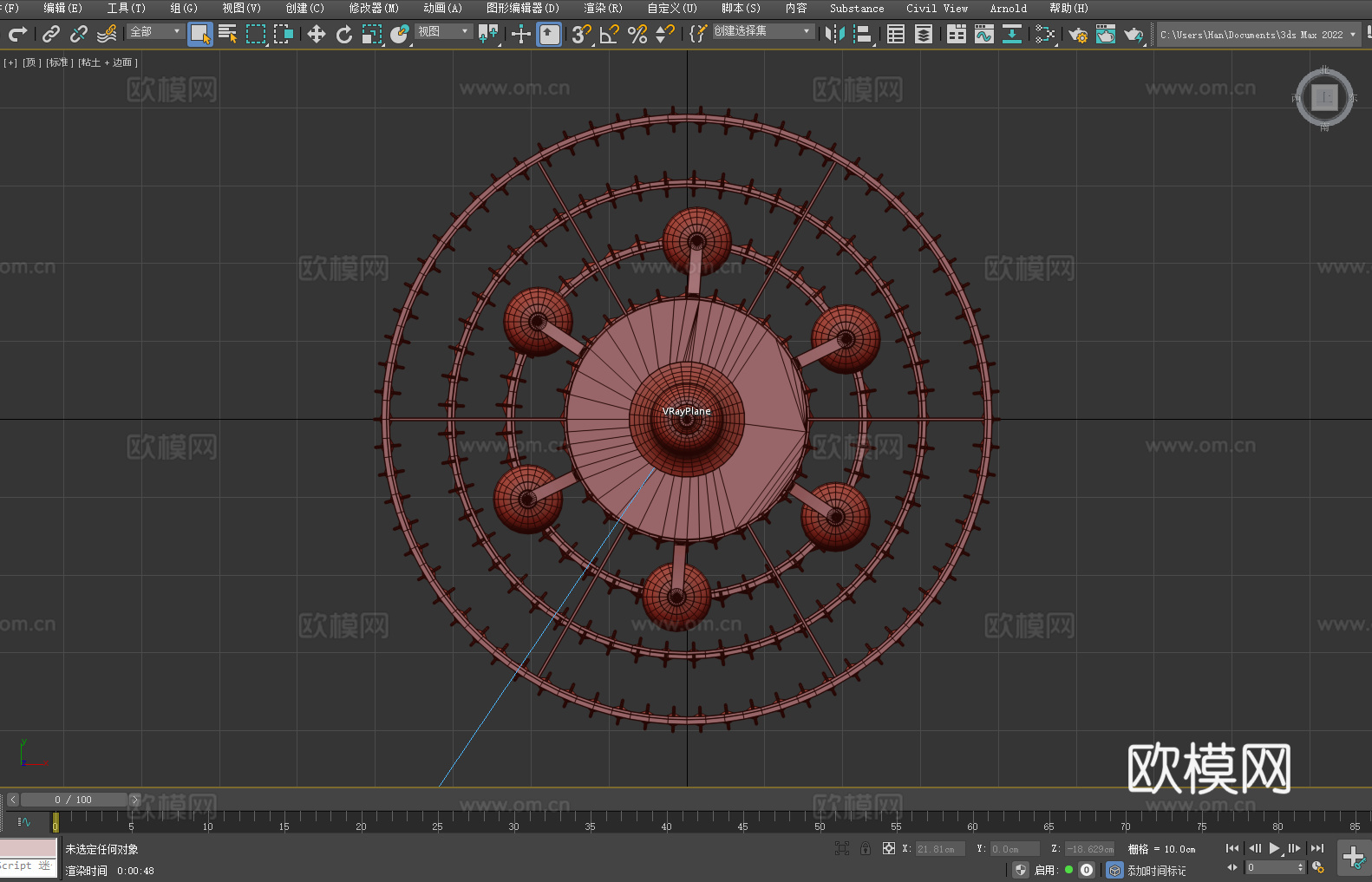Screen dimensions: 1372x882
Task: Toggle the angle snap button
Action: (609, 34)
